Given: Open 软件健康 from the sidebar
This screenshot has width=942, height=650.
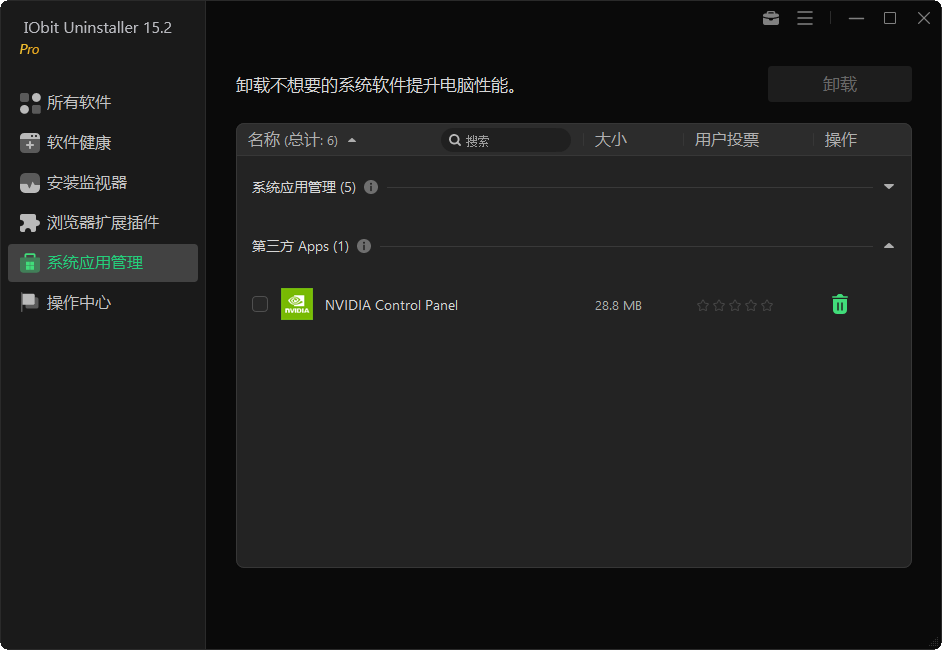Looking at the screenshot, I should [x=30, y=143].
